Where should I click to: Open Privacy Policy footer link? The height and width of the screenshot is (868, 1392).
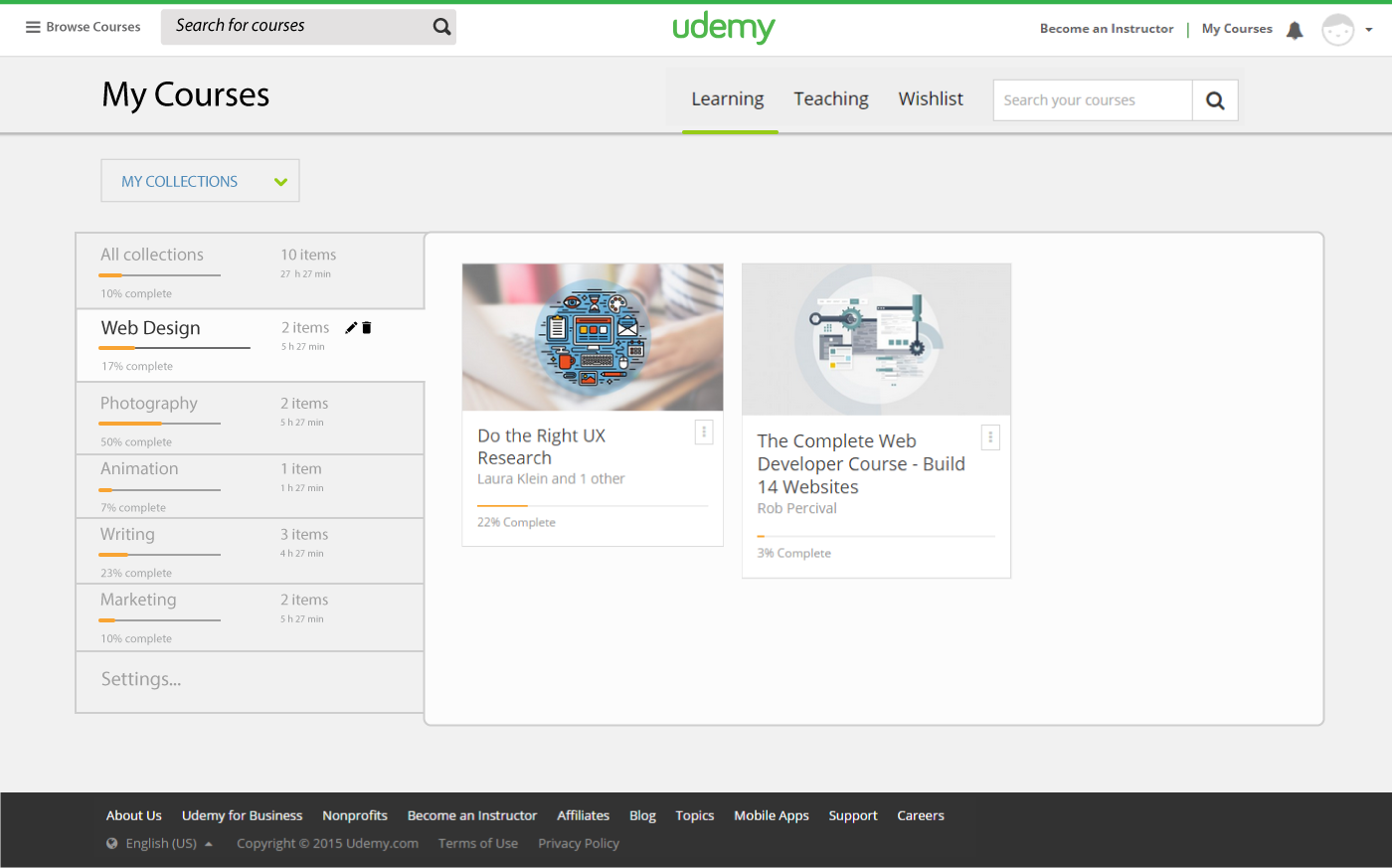[x=579, y=843]
